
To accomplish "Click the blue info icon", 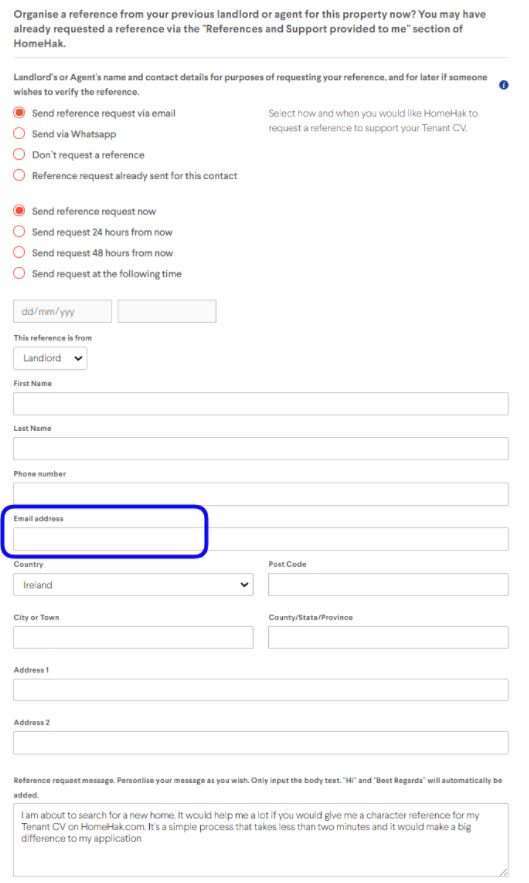I will tap(504, 85).
